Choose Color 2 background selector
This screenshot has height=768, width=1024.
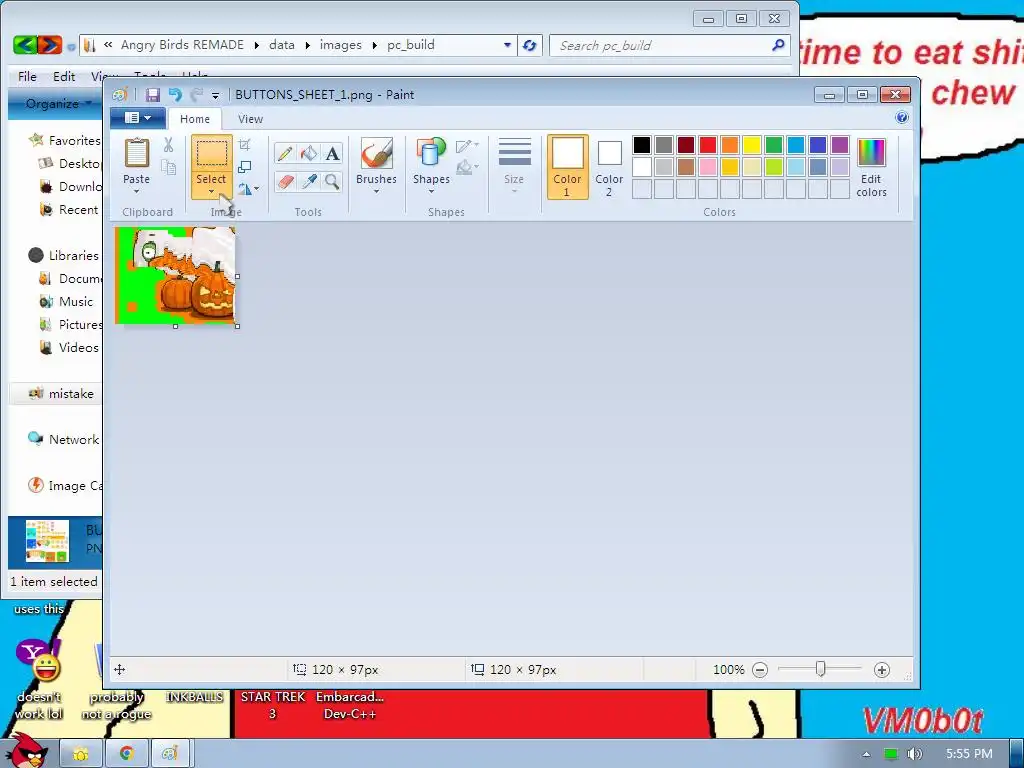tap(609, 167)
